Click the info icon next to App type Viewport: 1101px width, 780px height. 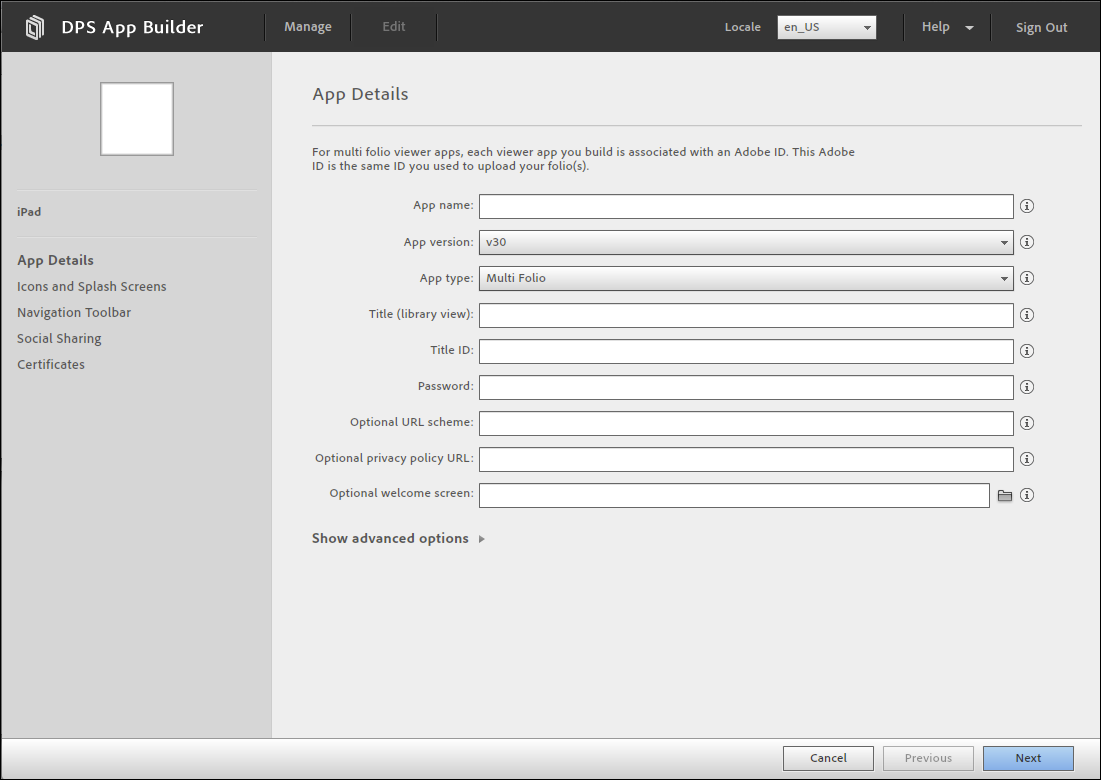pyautogui.click(x=1026, y=278)
